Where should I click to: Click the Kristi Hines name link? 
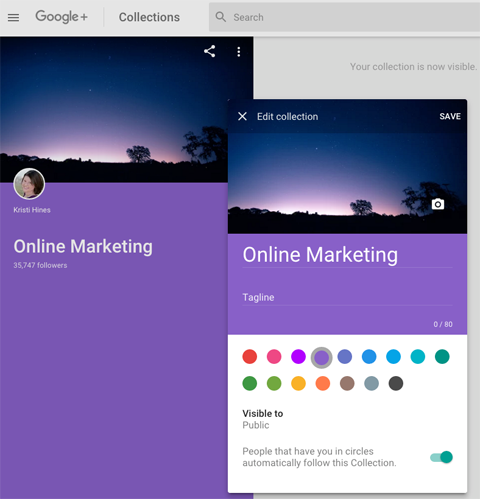(x=32, y=210)
